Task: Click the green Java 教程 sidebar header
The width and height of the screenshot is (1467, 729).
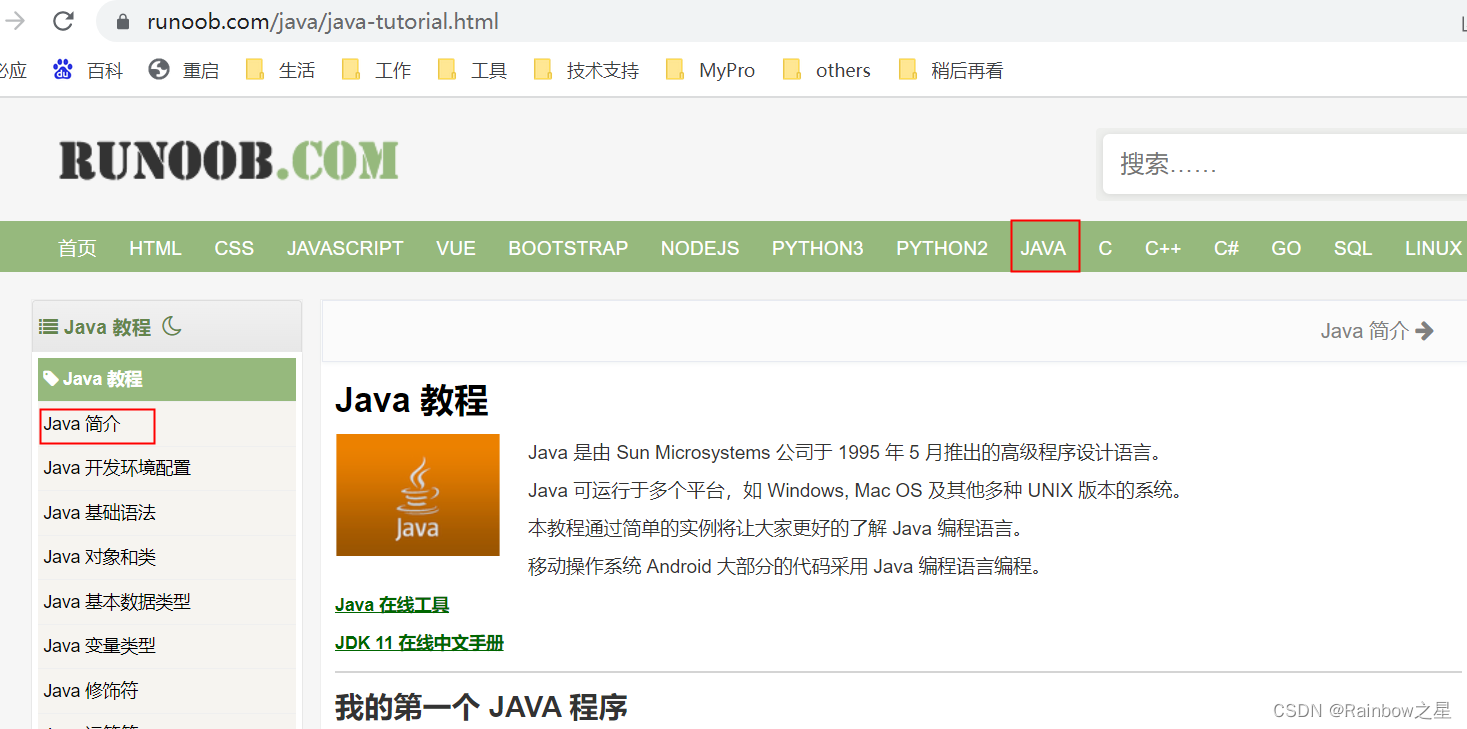Action: click(x=167, y=379)
